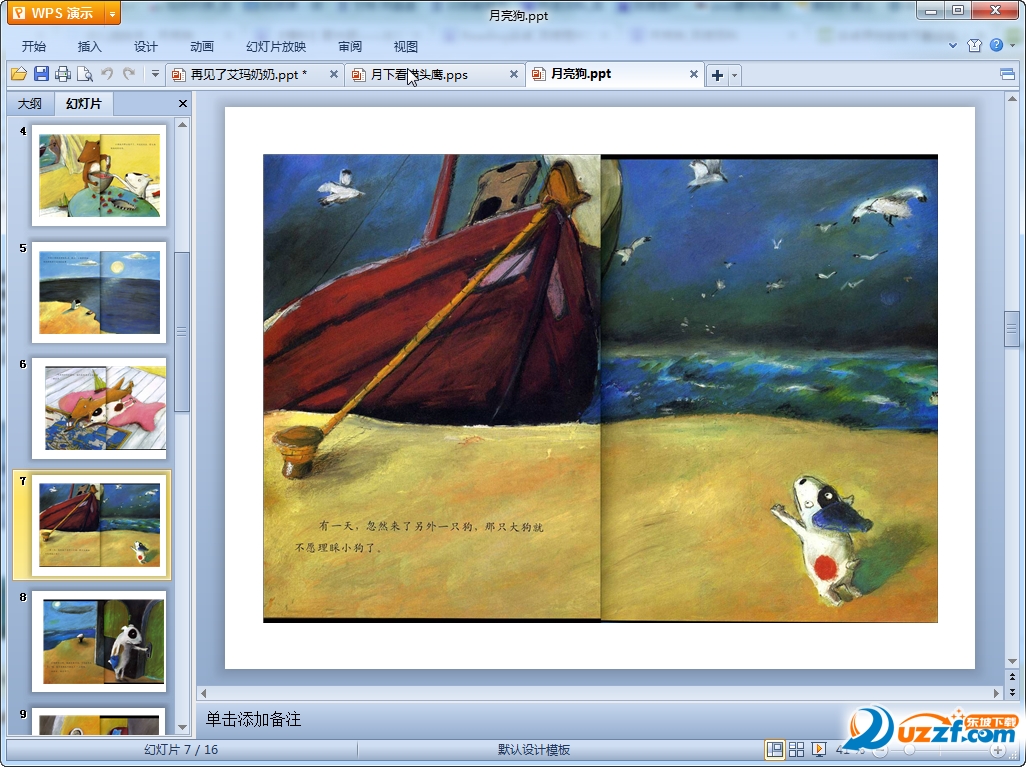1026x767 pixels.
Task: Close the 月亮狗.ppt document tab
Action: (694, 74)
